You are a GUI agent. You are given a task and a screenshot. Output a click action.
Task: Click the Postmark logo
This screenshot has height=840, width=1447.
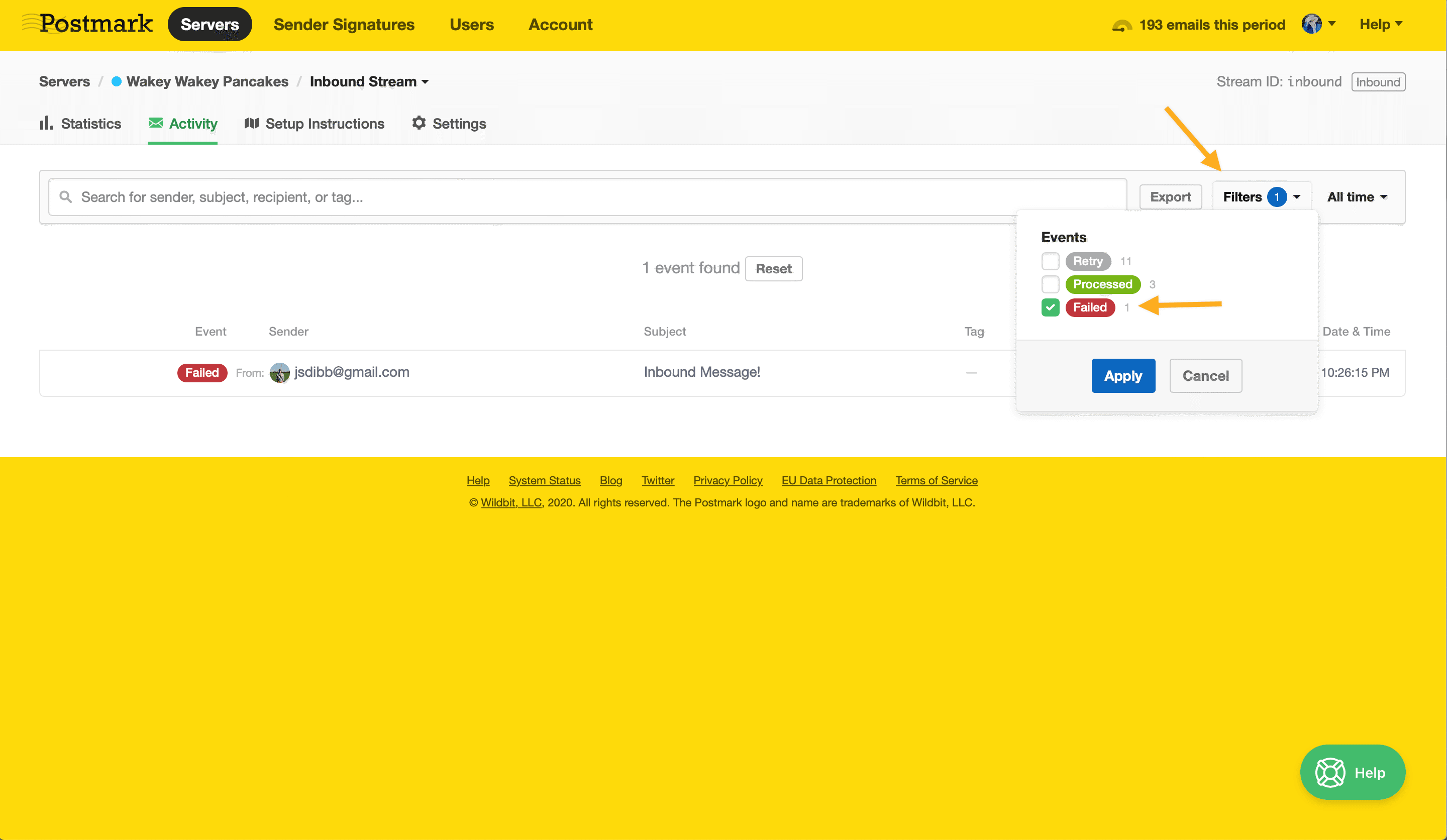pyautogui.click(x=88, y=24)
